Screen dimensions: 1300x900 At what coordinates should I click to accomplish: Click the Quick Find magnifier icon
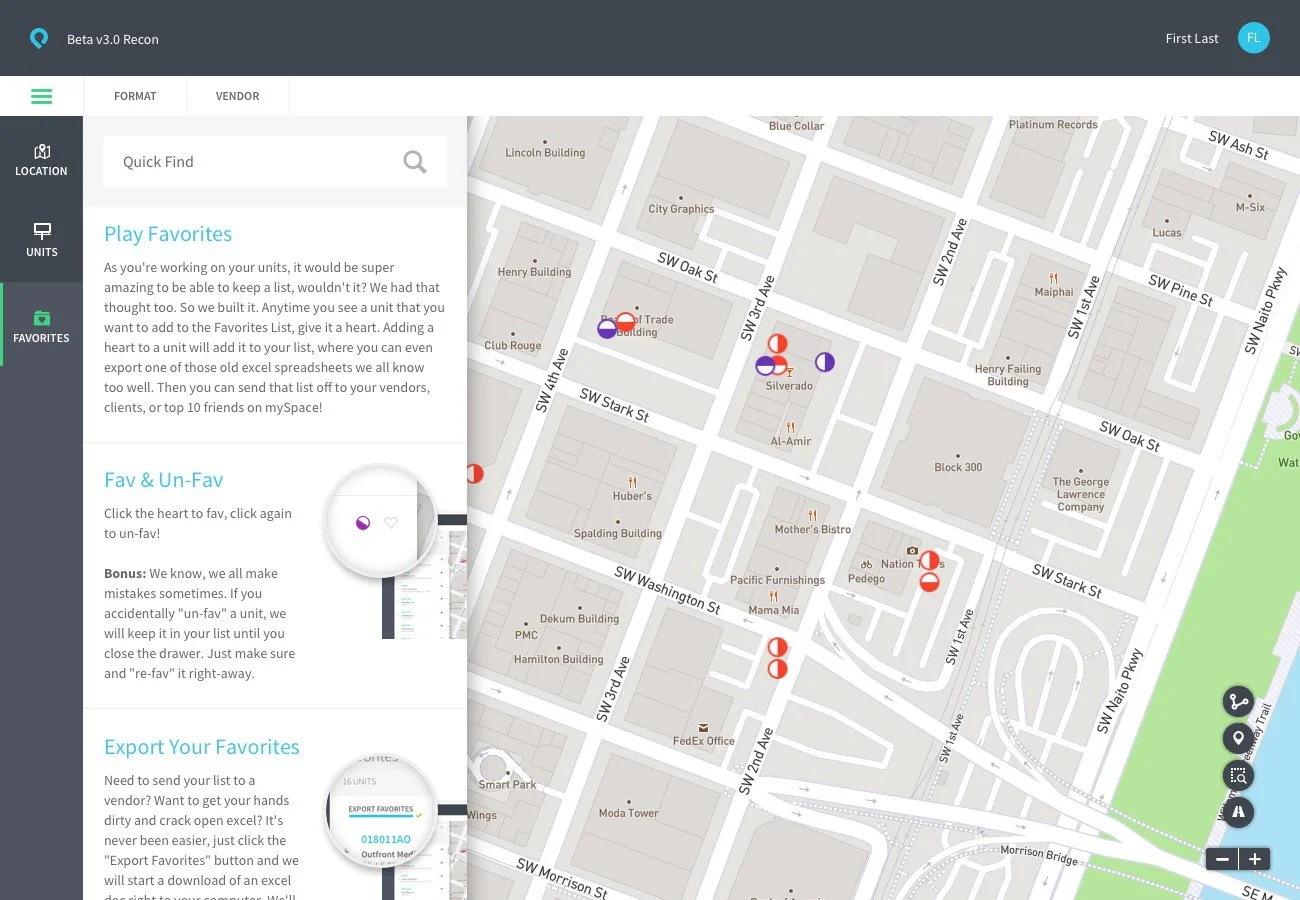coord(415,162)
